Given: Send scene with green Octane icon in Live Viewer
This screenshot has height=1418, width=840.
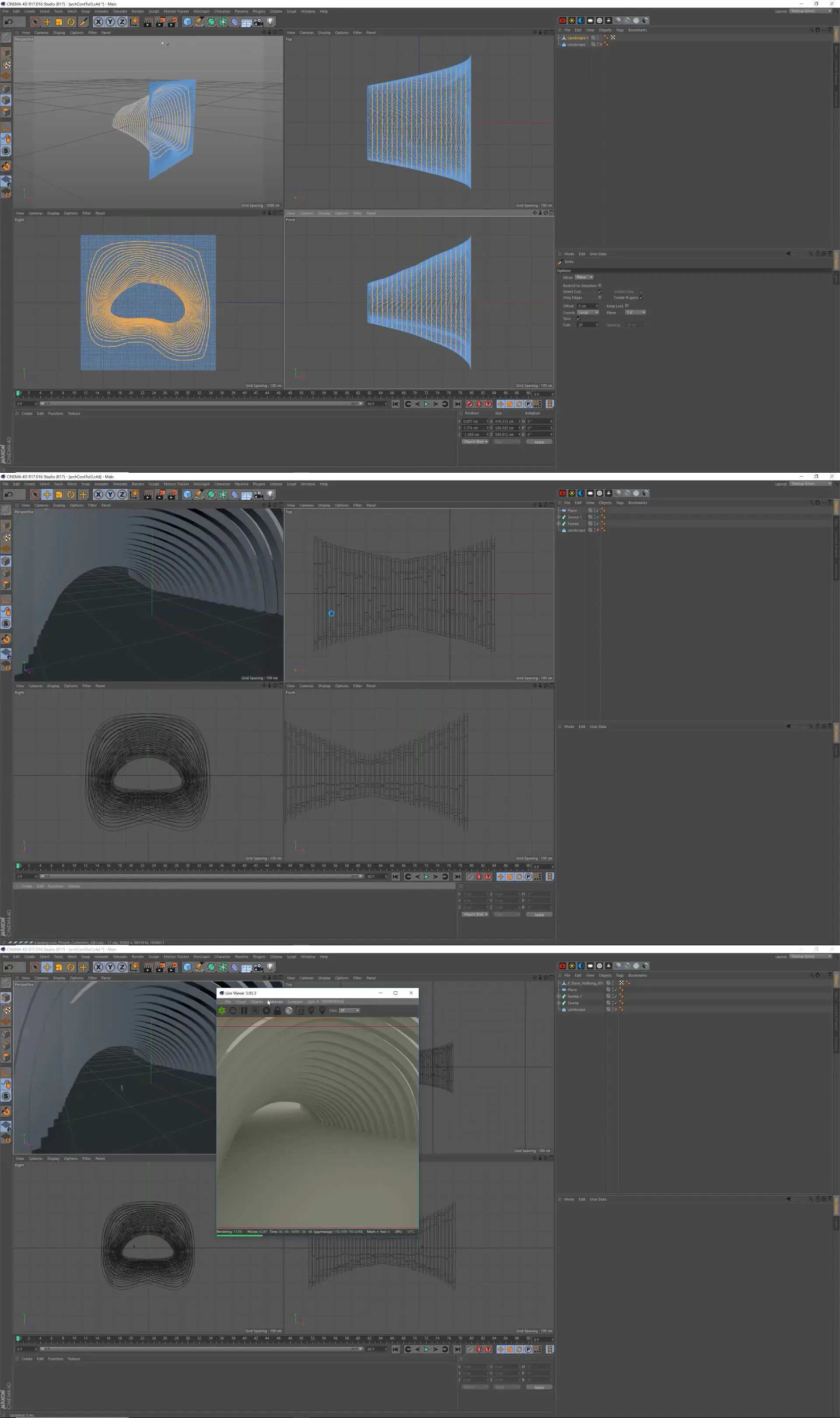Looking at the screenshot, I should [222, 1011].
